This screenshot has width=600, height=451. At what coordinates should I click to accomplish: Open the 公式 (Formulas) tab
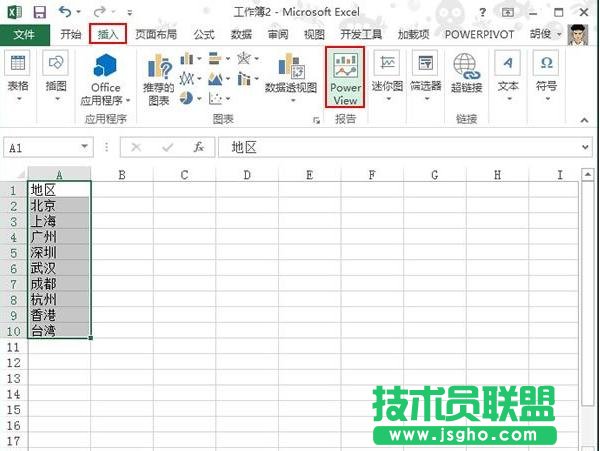[x=204, y=34]
